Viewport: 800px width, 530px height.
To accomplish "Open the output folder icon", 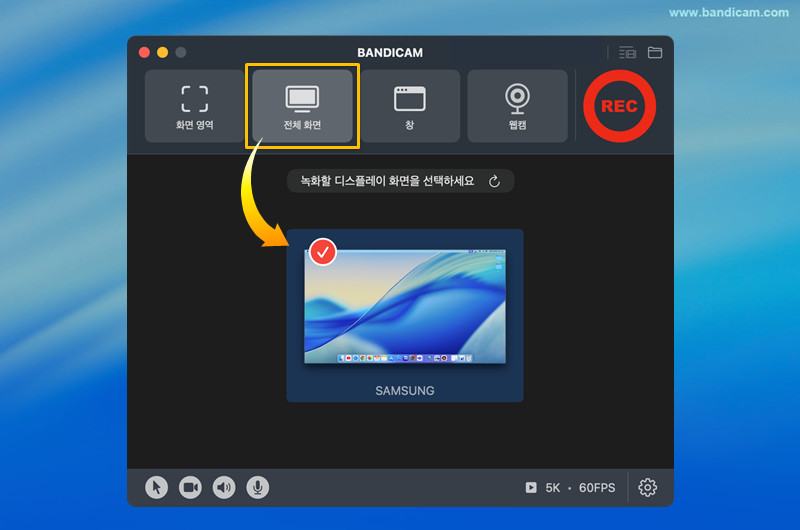I will [655, 53].
